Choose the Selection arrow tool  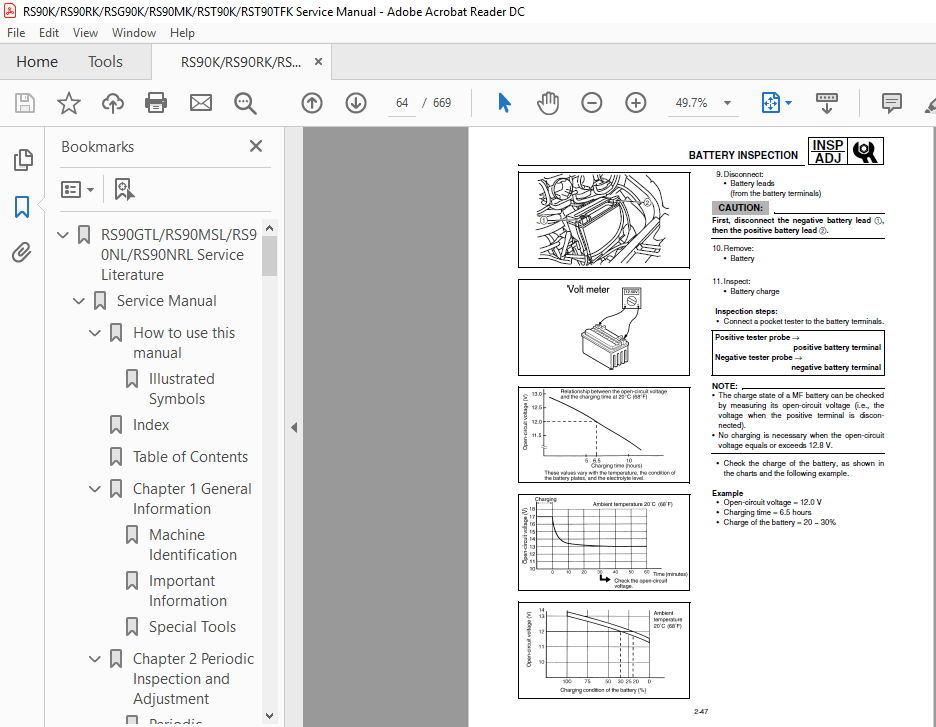point(504,103)
